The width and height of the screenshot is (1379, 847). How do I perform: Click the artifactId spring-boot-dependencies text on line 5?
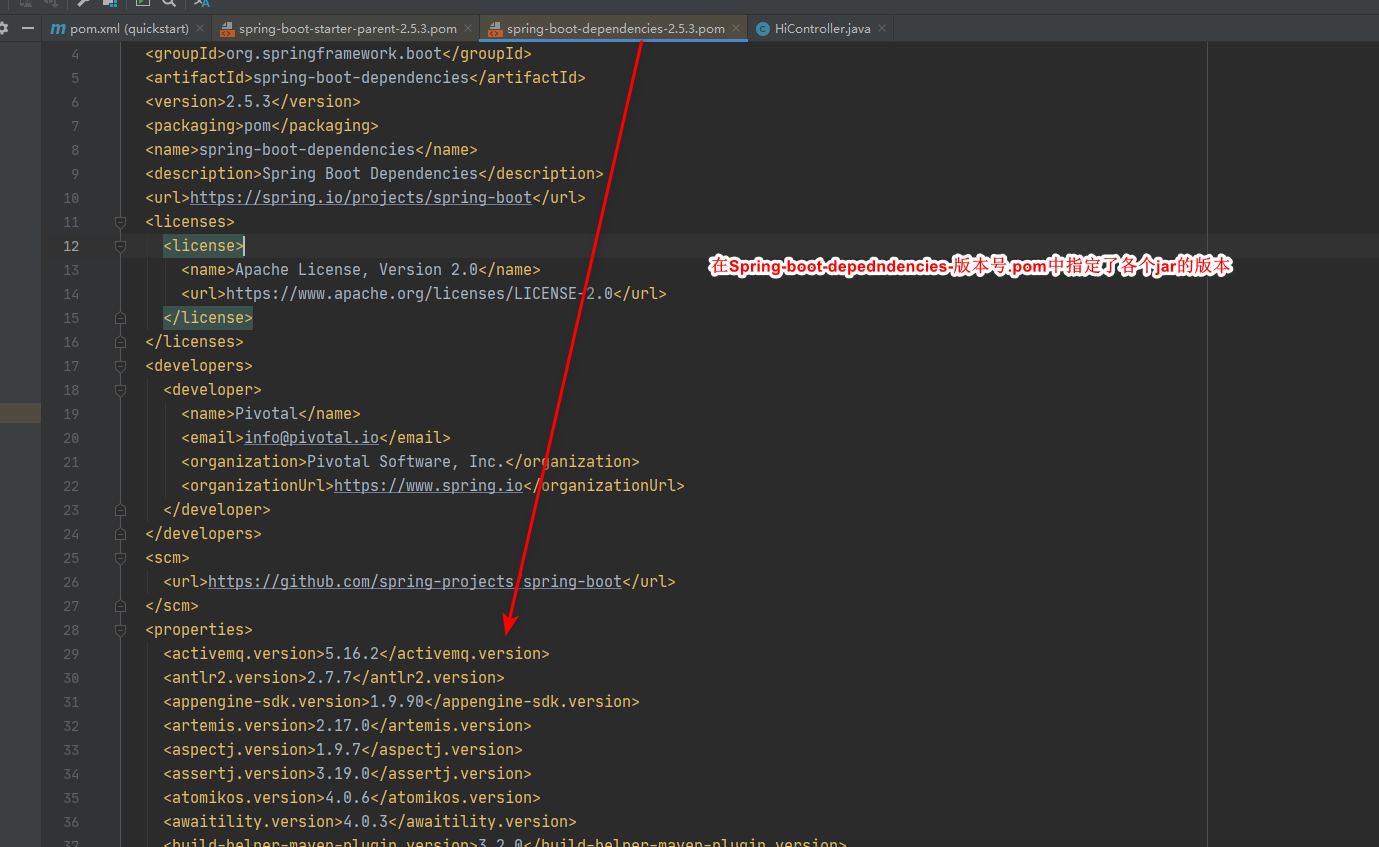coord(361,78)
